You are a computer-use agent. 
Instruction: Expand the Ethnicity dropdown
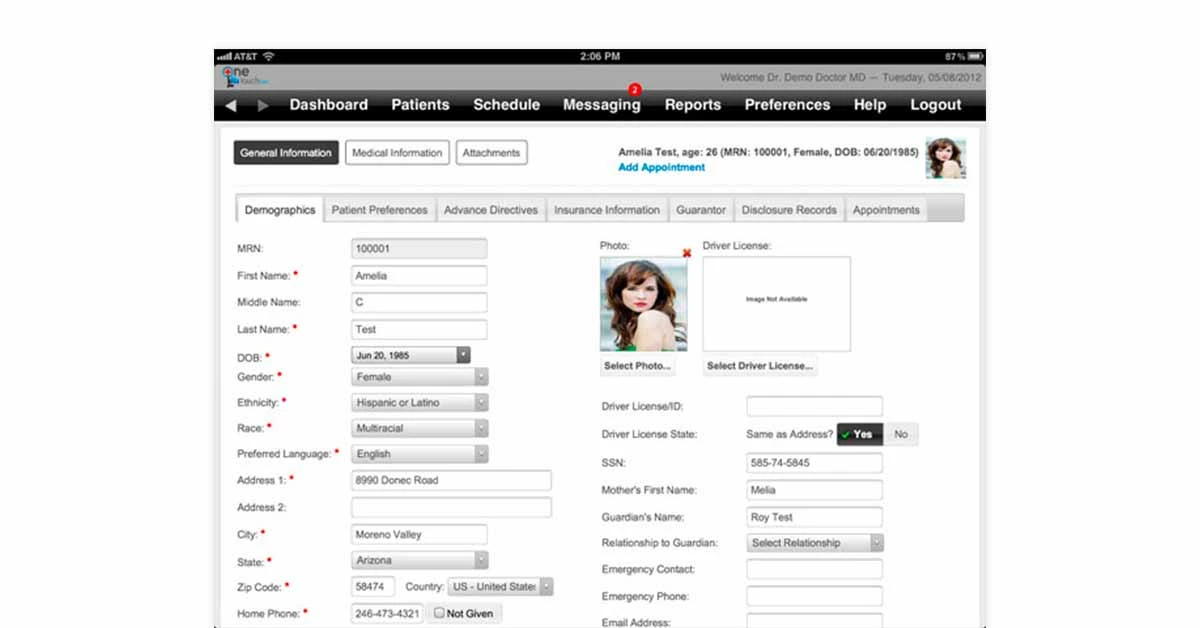coord(482,402)
